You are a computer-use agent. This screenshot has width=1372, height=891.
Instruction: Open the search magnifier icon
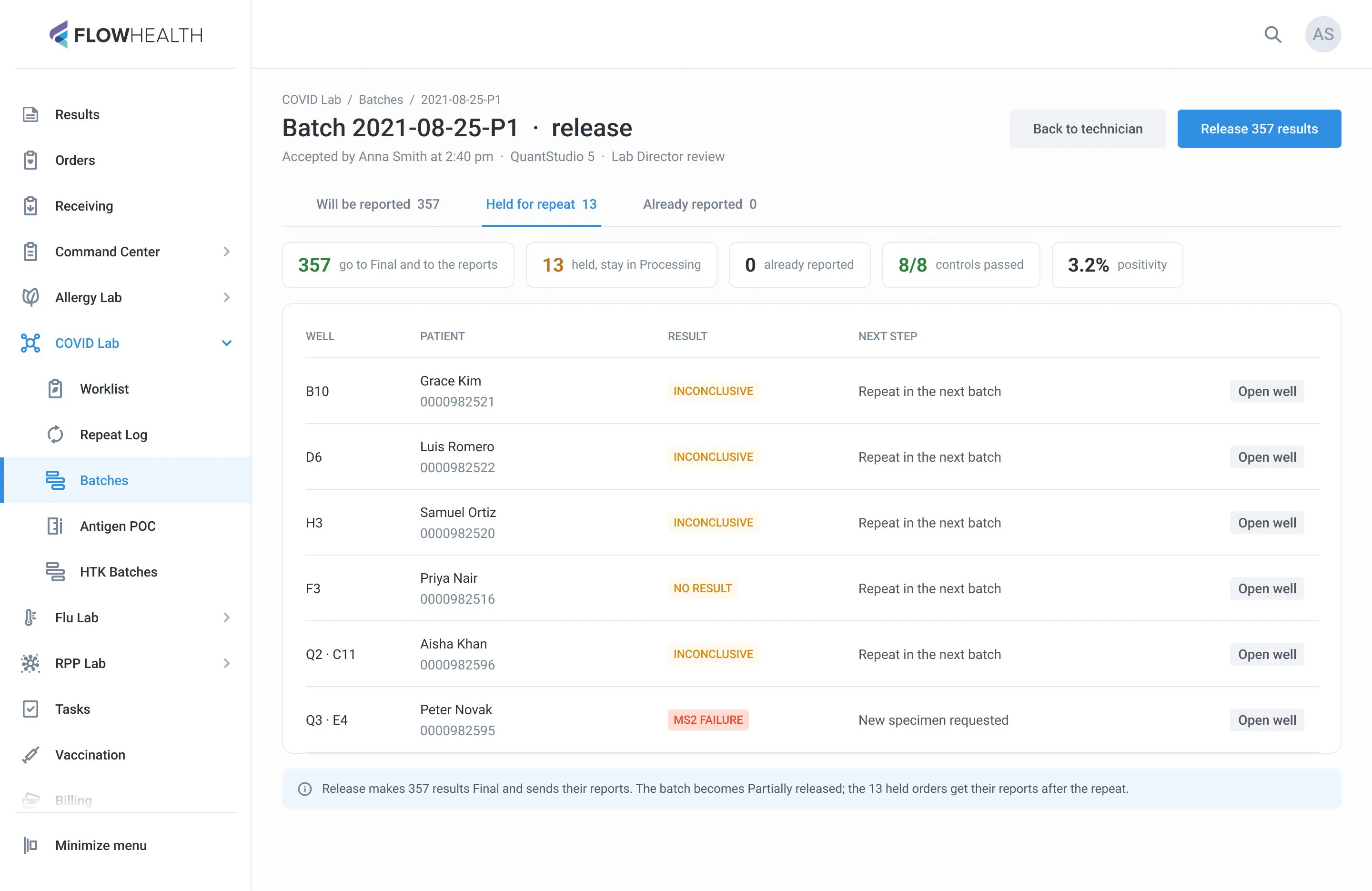pos(1272,35)
